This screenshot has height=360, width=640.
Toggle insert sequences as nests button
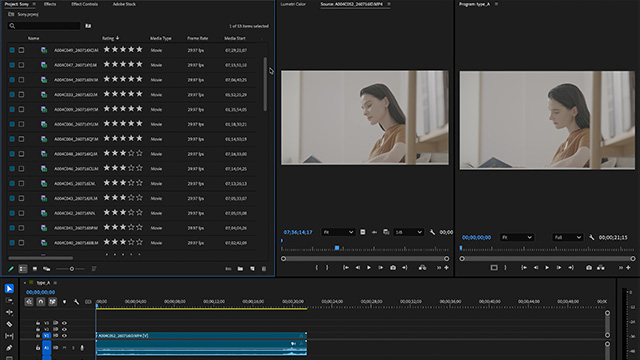pos(29,302)
